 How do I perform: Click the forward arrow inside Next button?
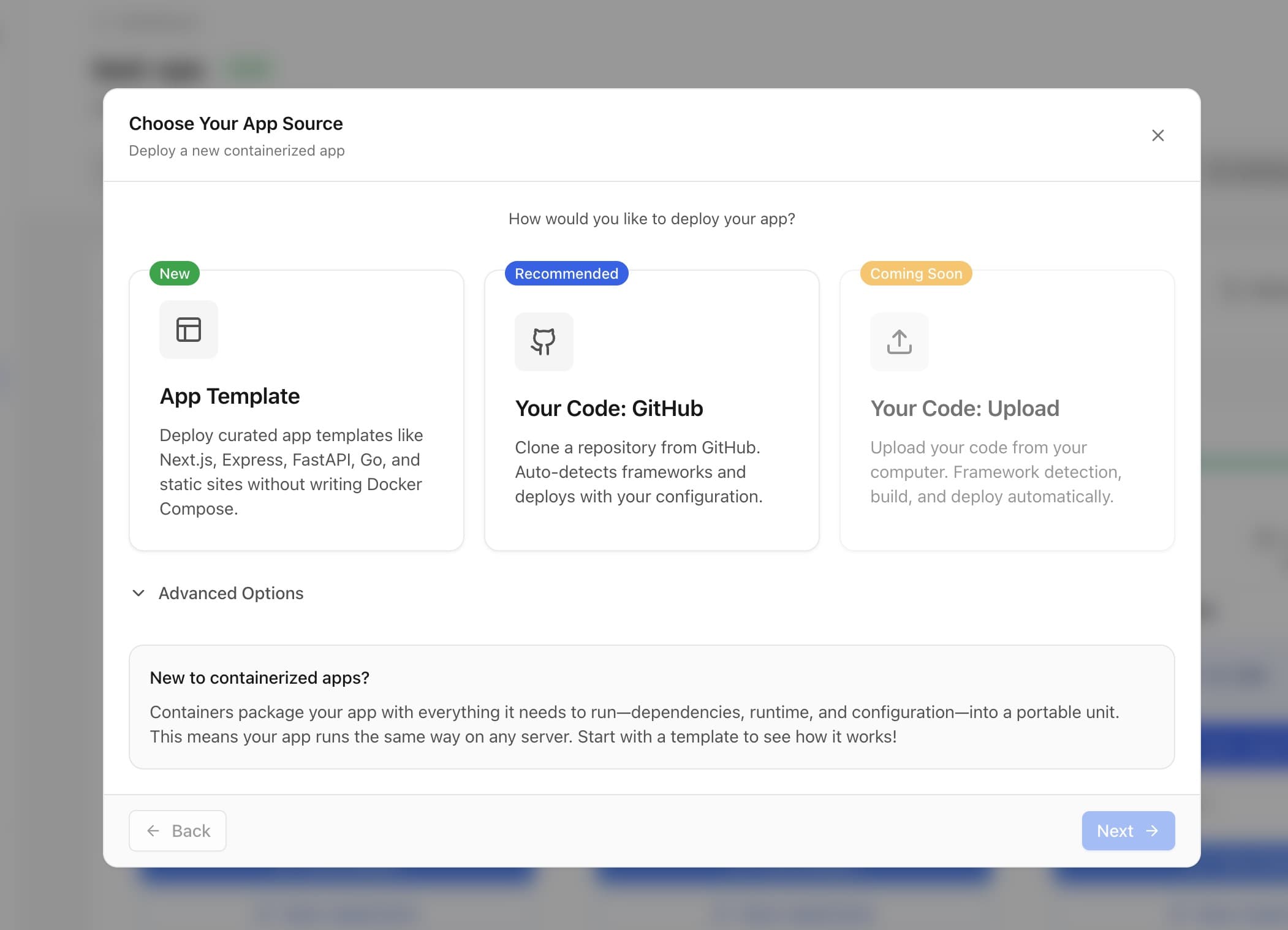(x=1154, y=830)
